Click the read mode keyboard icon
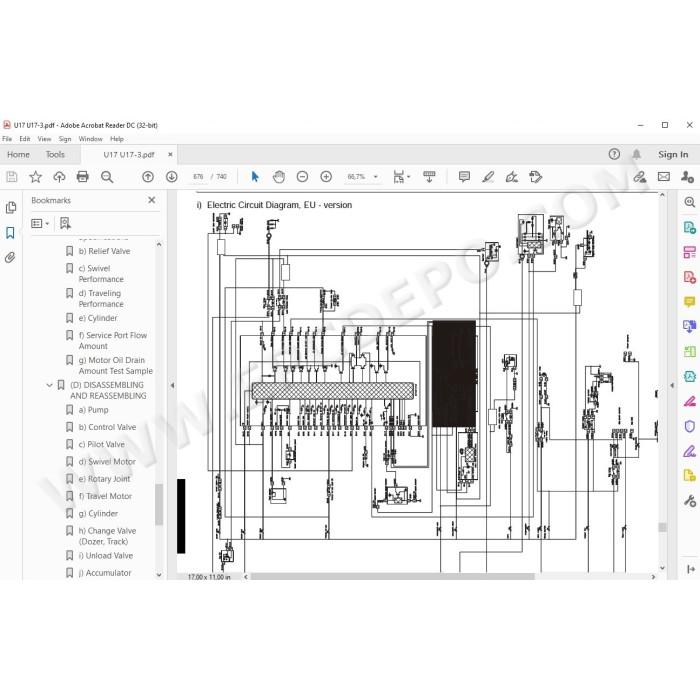The image size is (700, 700). pos(429,177)
